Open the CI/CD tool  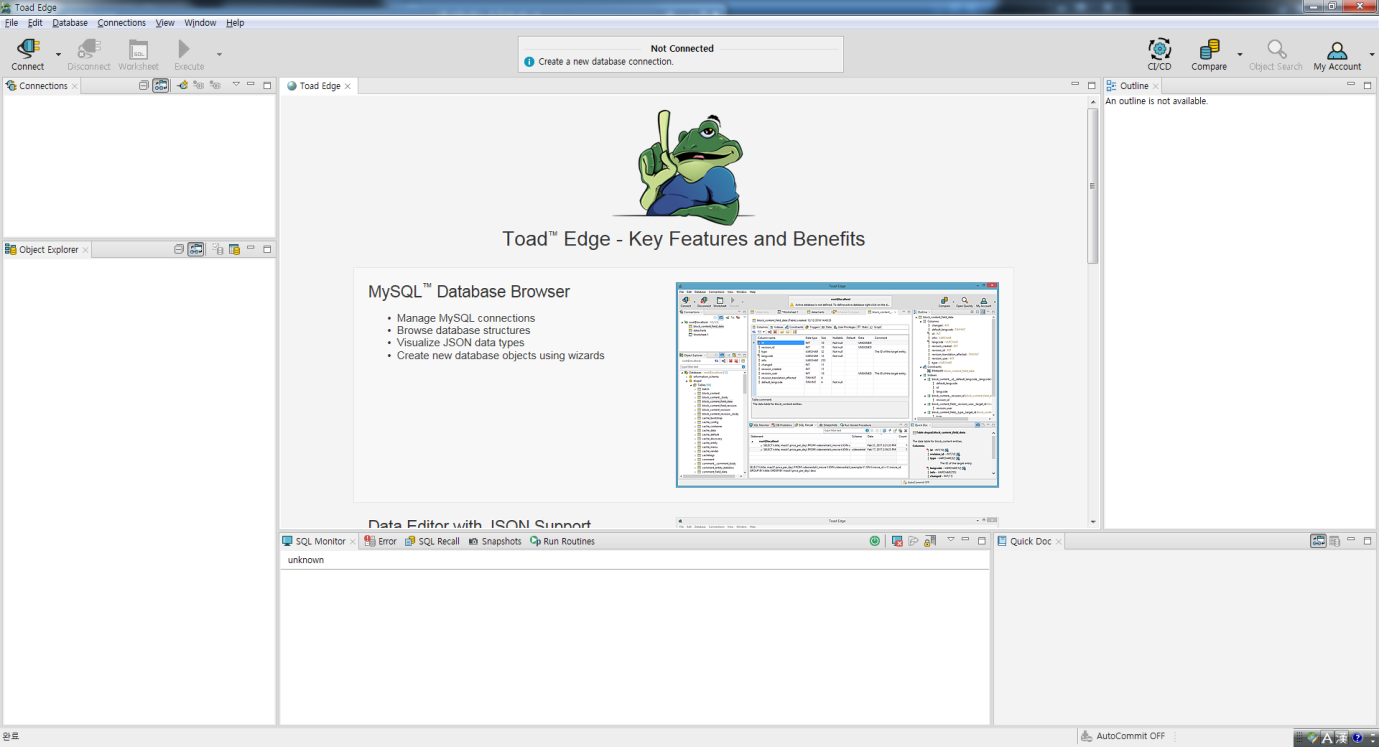point(1159,54)
